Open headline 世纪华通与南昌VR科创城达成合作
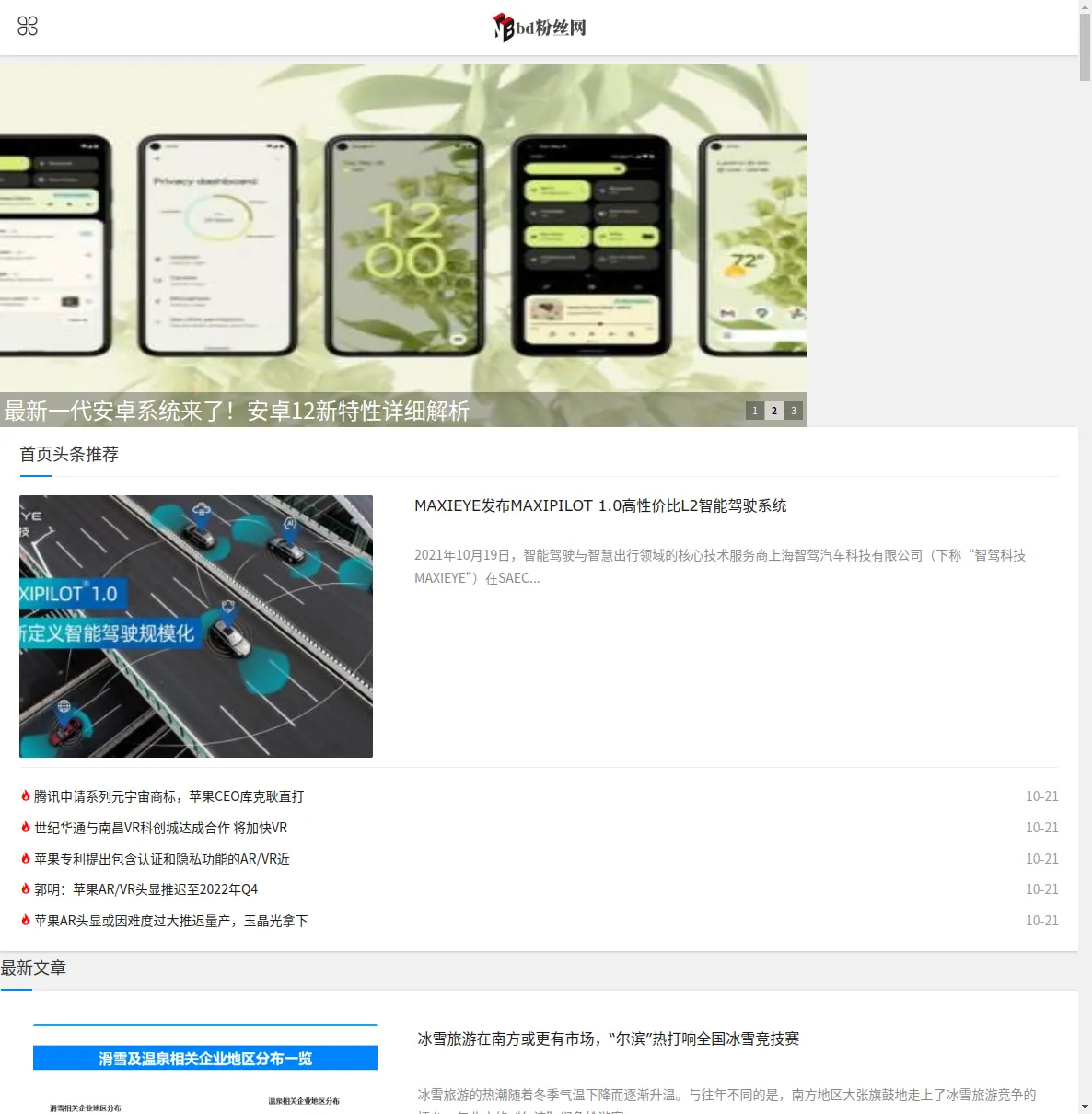The image size is (1092, 1114). (x=160, y=828)
